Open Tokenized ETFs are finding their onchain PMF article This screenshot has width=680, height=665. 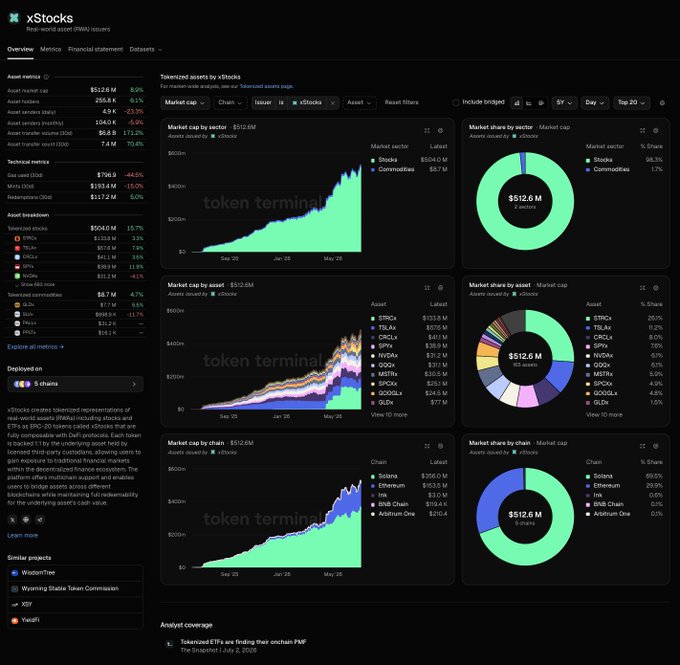pyautogui.click(x=243, y=642)
